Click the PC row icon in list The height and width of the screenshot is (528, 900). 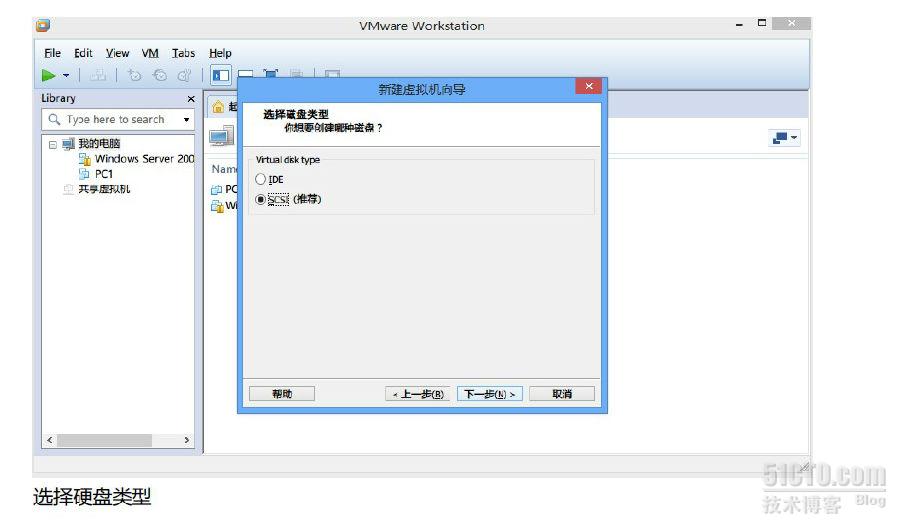(x=216, y=189)
